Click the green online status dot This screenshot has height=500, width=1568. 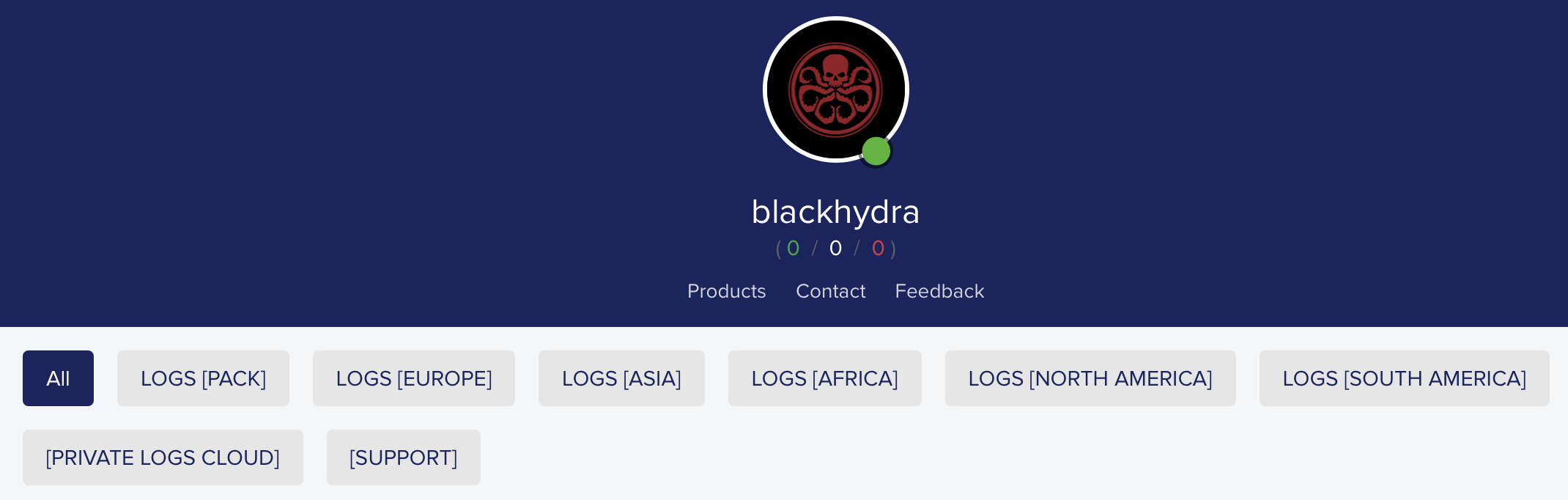pyautogui.click(x=876, y=151)
